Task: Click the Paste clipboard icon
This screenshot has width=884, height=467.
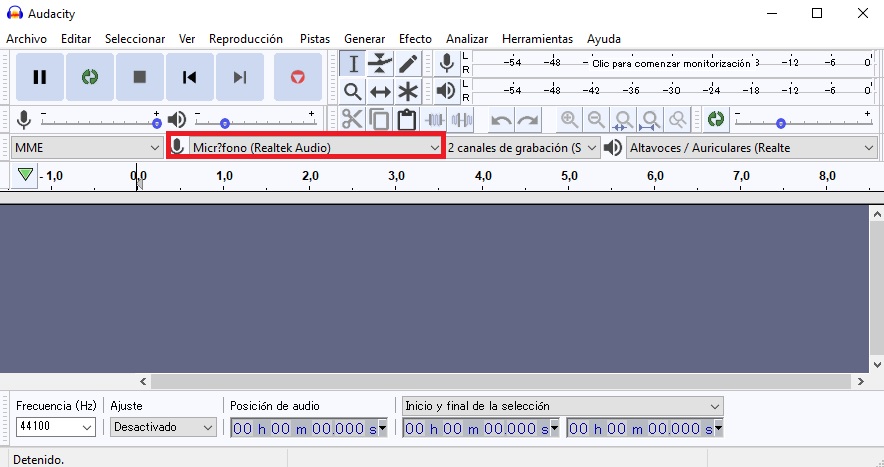Action: click(x=406, y=120)
